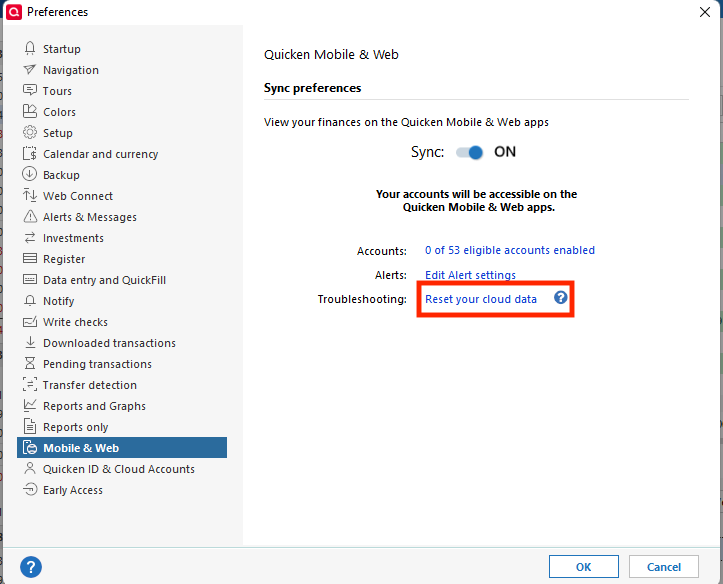The image size is (723, 584).
Task: Open the Setup section
Action: [x=58, y=133]
